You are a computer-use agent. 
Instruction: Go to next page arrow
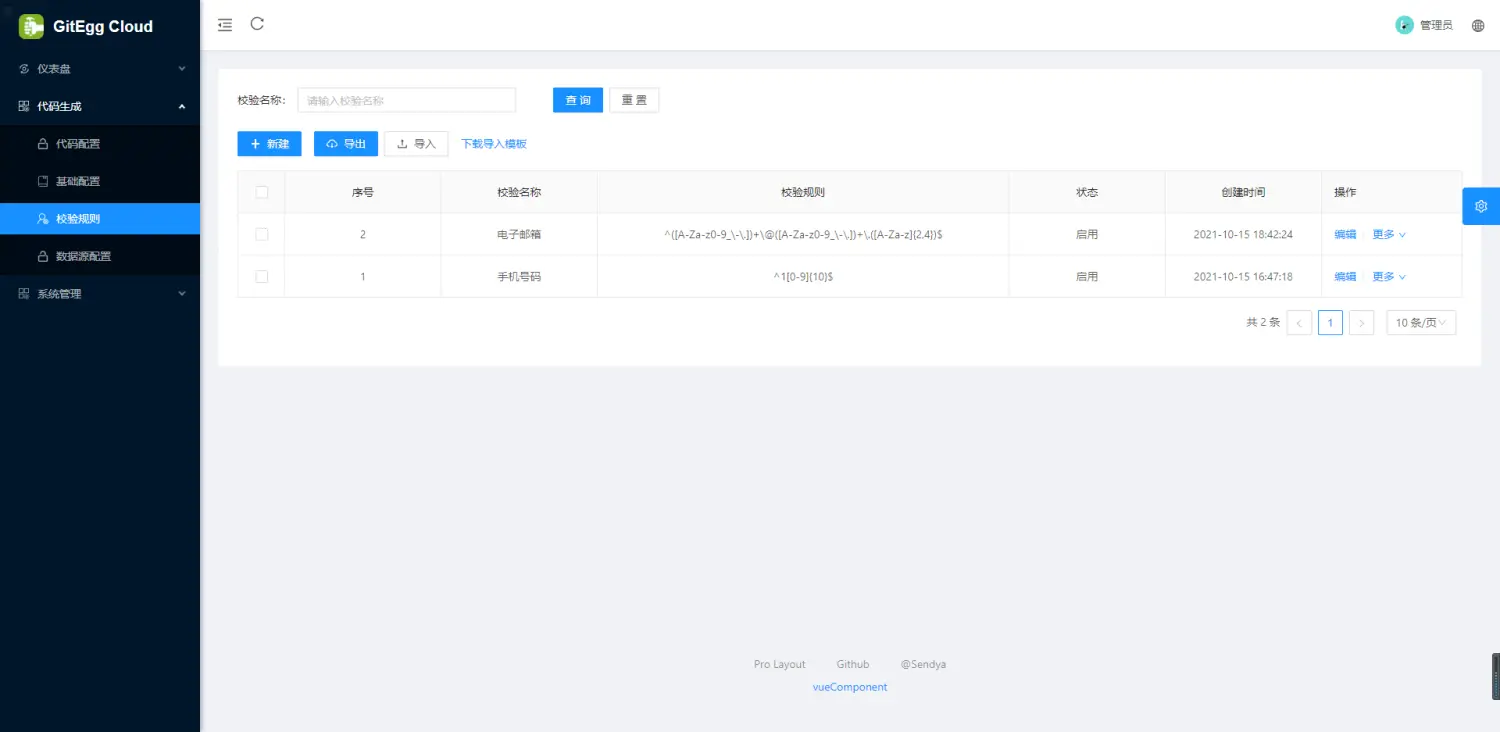tap(1361, 322)
